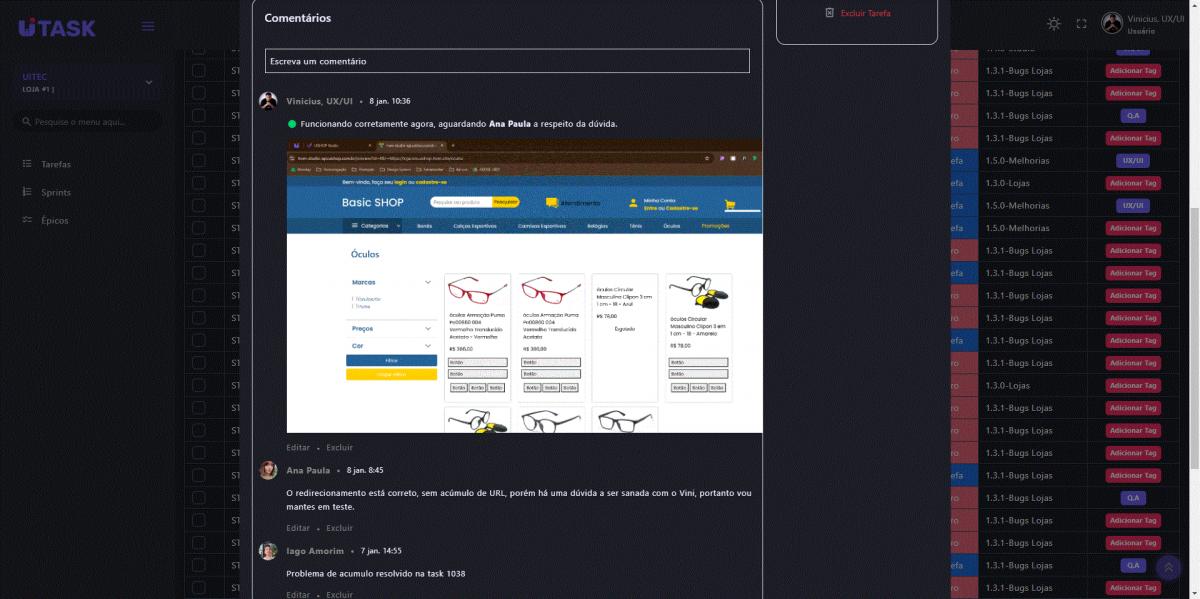The height and width of the screenshot is (599, 1200).
Task: Click Iago Amorim's comment avatar
Action: (268, 551)
